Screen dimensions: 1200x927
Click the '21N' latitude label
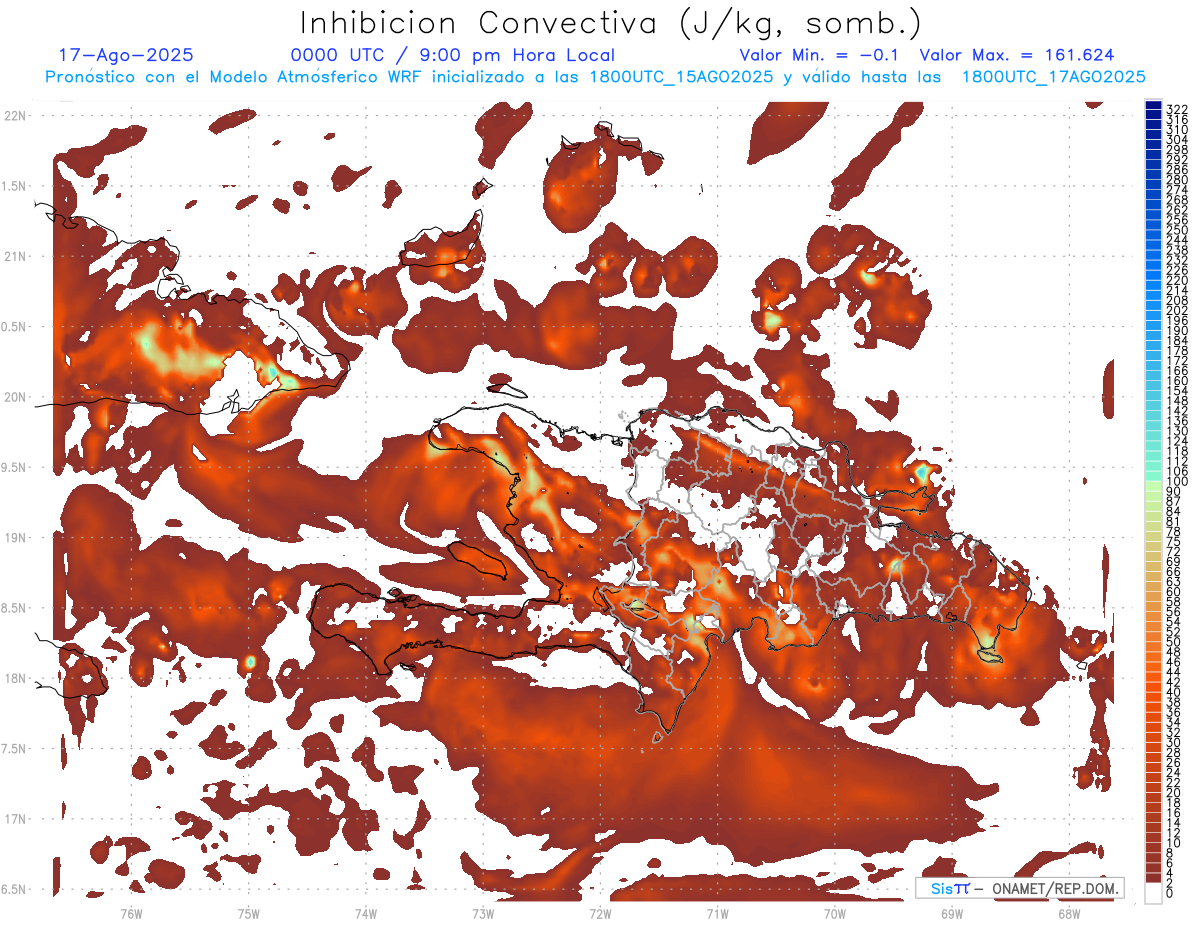[x=14, y=257]
